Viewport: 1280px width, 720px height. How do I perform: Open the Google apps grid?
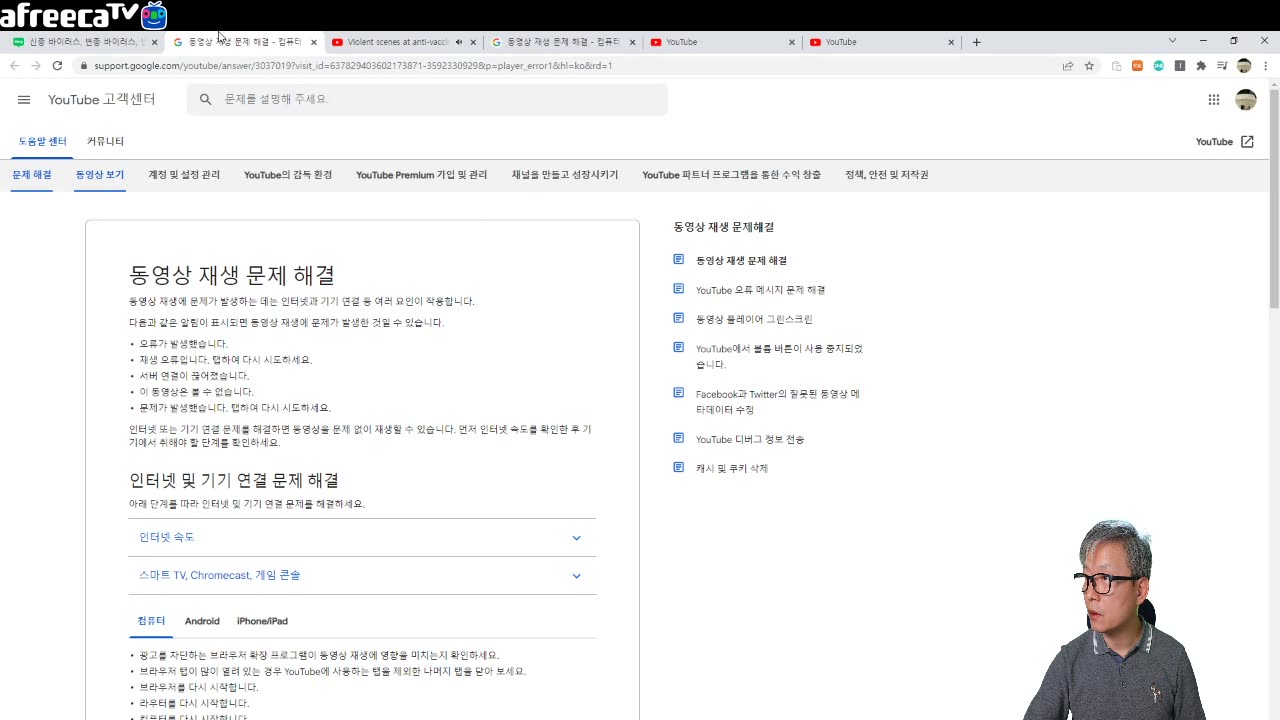point(1213,99)
